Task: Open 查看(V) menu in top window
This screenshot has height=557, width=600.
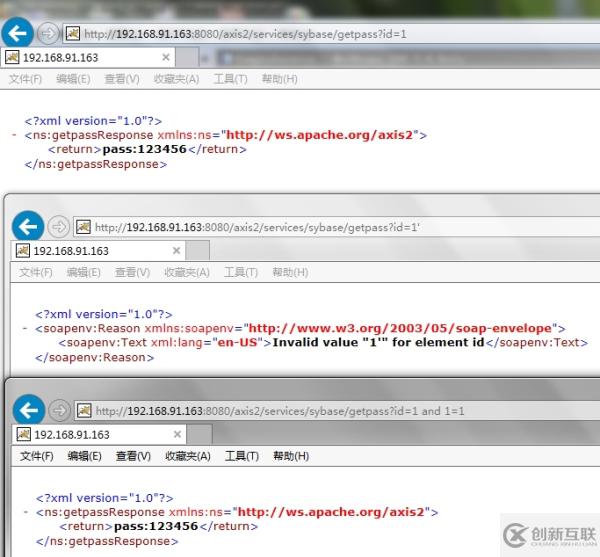Action: point(122,79)
